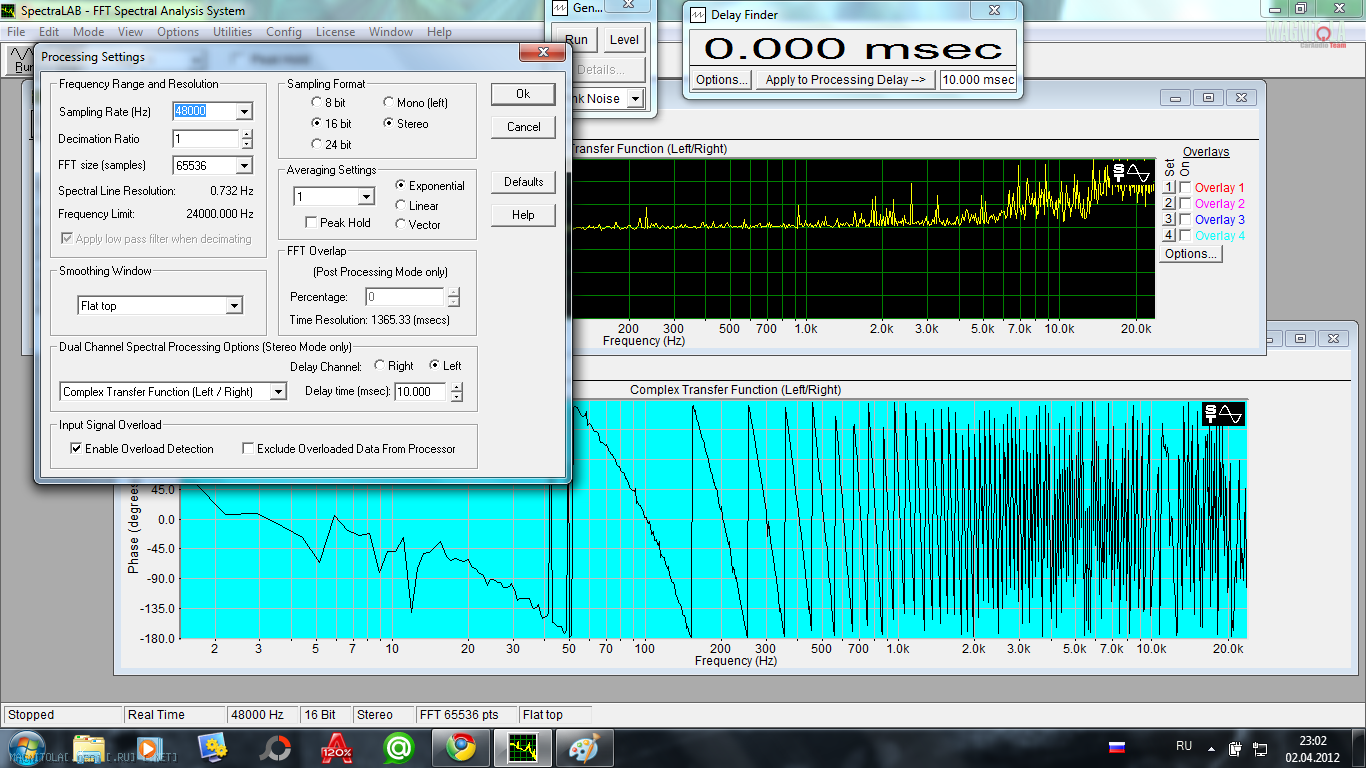Click Ok in Processing Settings
This screenshot has height=768, width=1366.
523,94
